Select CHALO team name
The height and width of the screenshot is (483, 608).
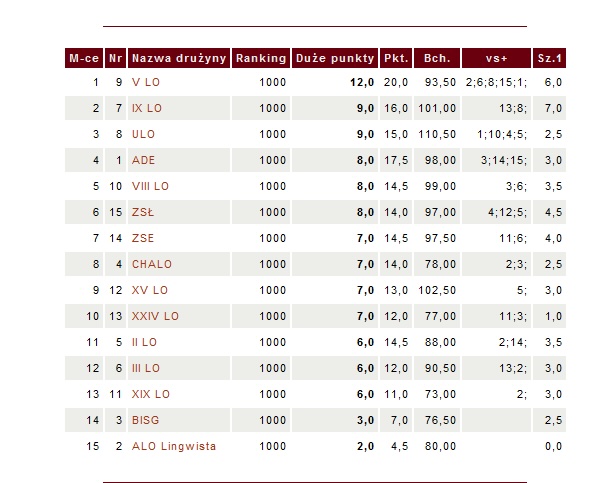point(152,264)
